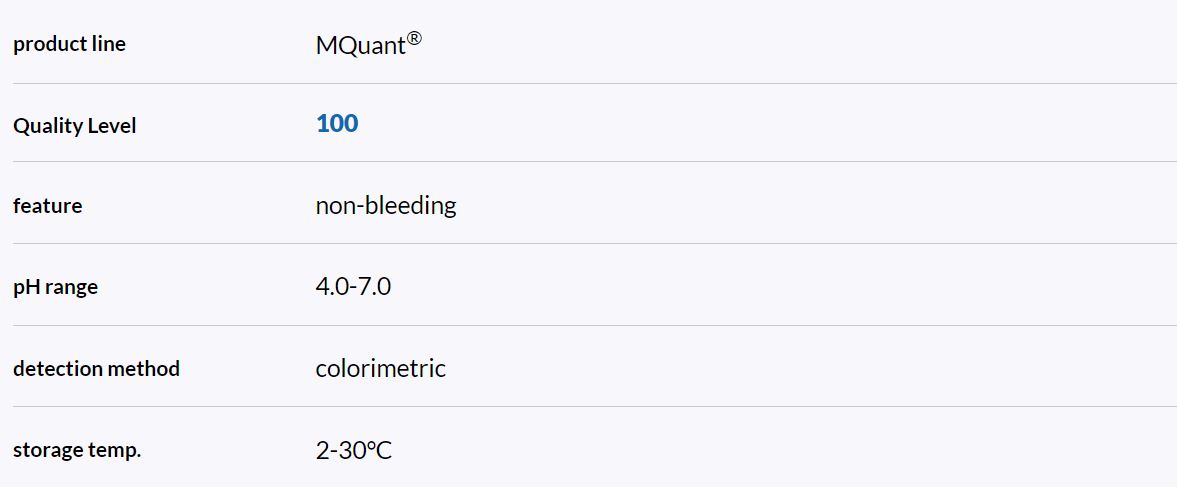
Task: Click the word 'method' in detection method label
Action: [x=146, y=369]
